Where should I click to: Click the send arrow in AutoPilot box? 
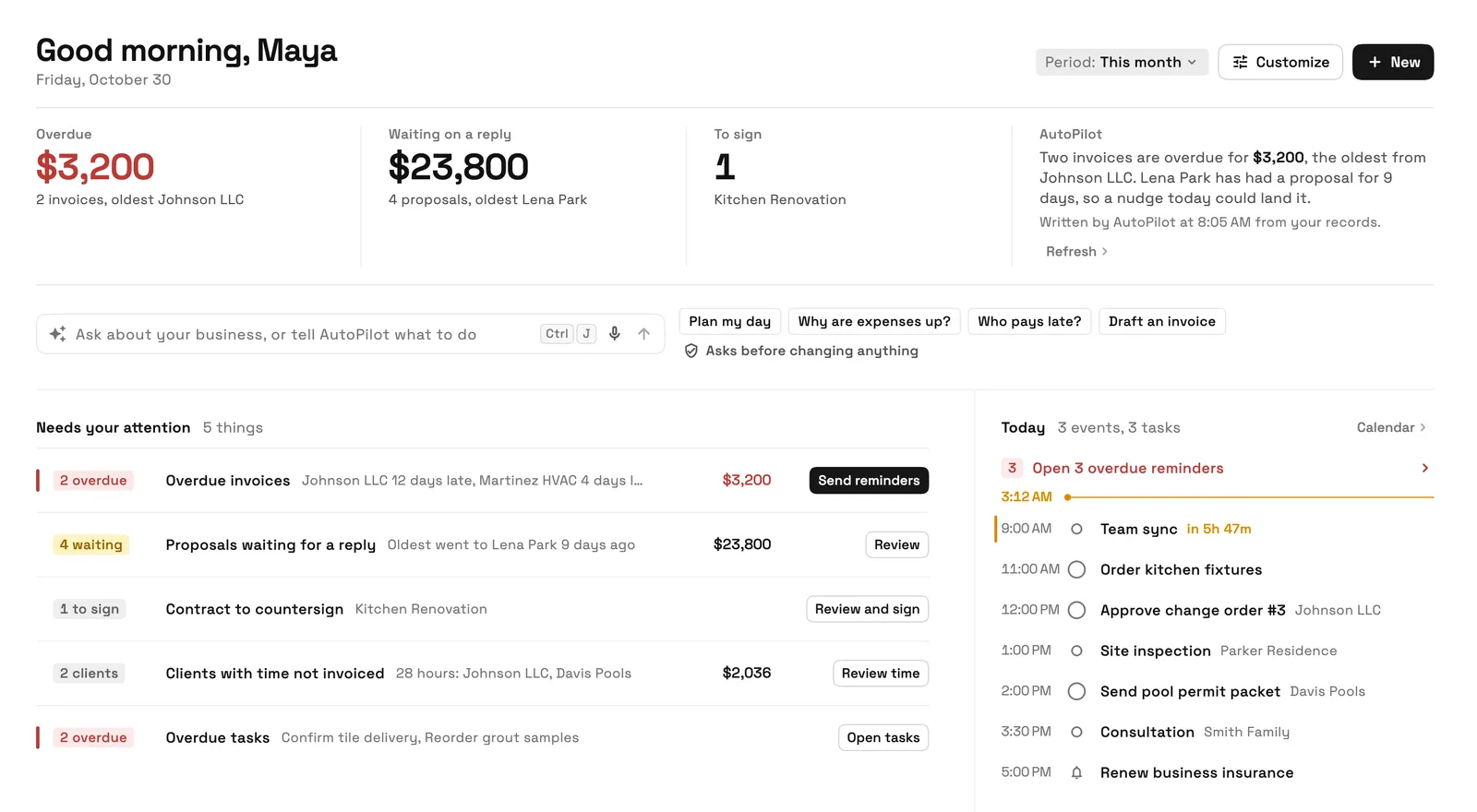644,334
